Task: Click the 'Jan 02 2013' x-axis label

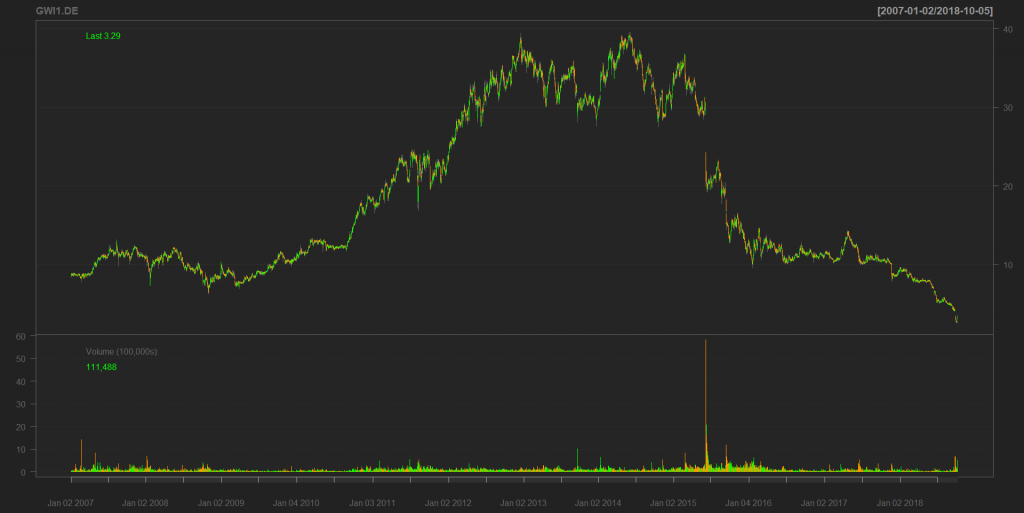Action: 522,503
